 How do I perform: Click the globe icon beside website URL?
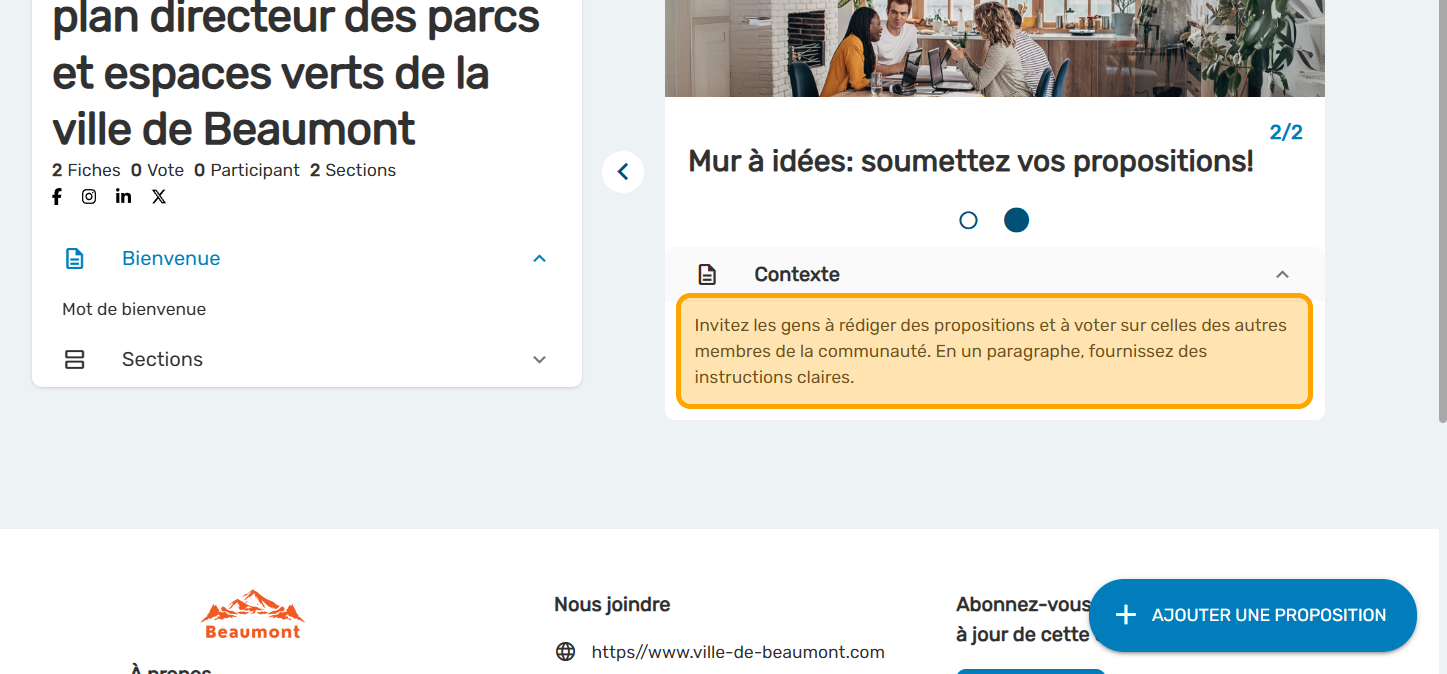tap(566, 652)
